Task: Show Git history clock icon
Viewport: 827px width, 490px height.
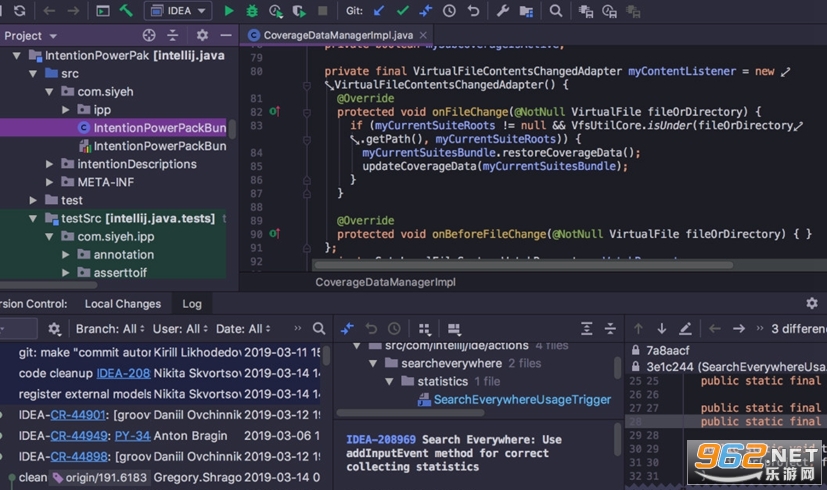Action: [x=449, y=11]
